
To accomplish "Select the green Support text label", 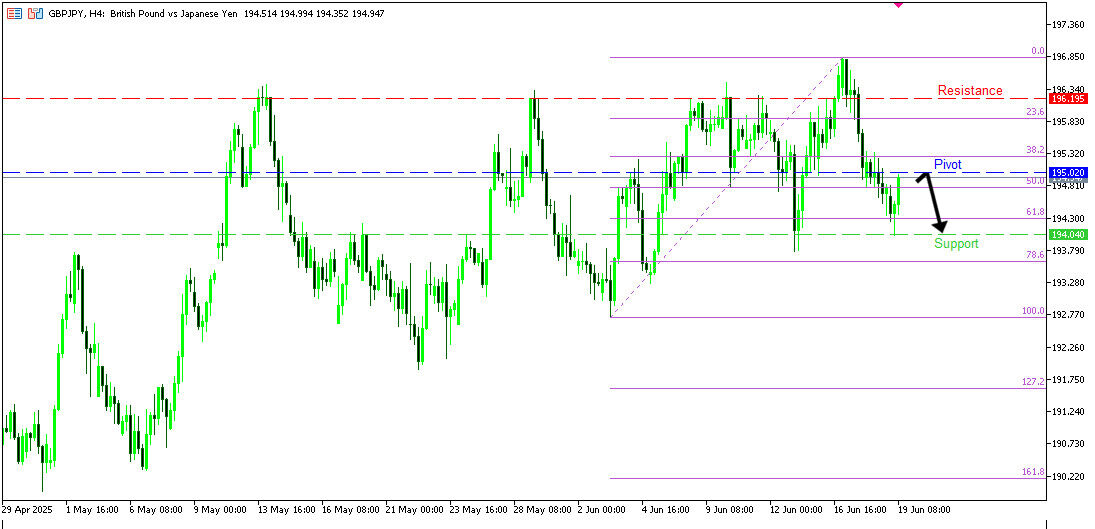I will coord(956,244).
